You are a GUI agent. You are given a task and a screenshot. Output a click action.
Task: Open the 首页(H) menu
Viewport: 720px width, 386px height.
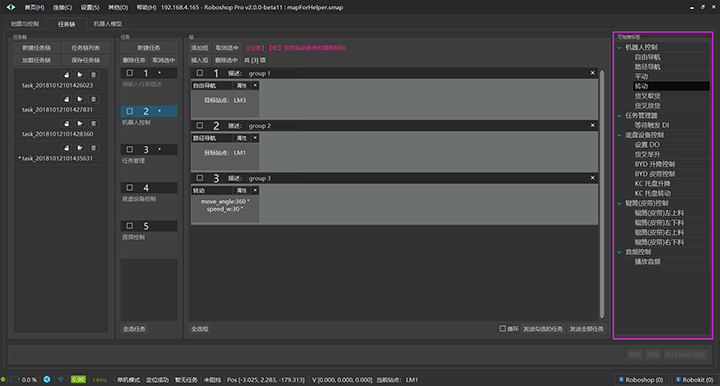(34, 7)
